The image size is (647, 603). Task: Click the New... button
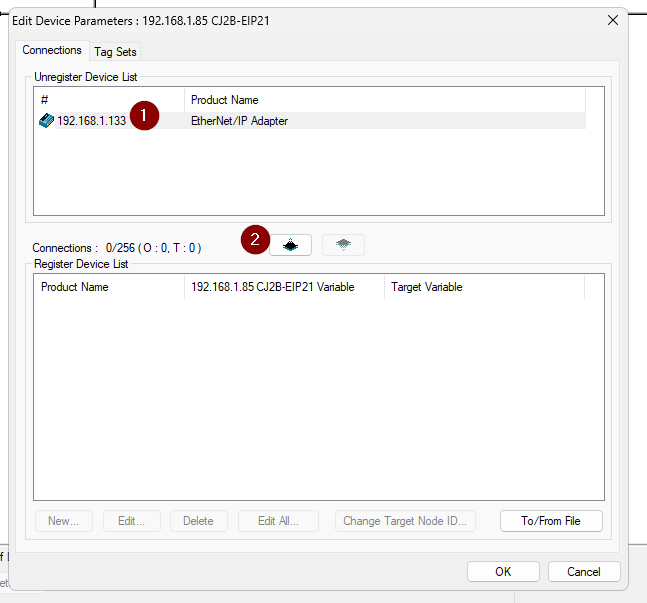(64, 521)
